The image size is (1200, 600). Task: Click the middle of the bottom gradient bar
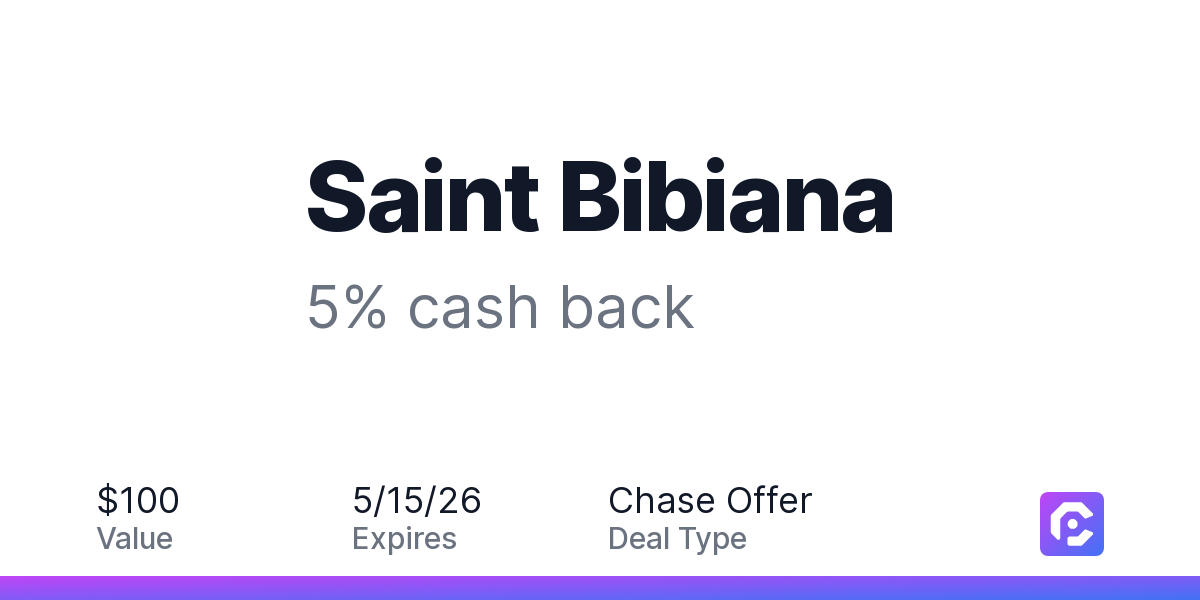(x=600, y=588)
